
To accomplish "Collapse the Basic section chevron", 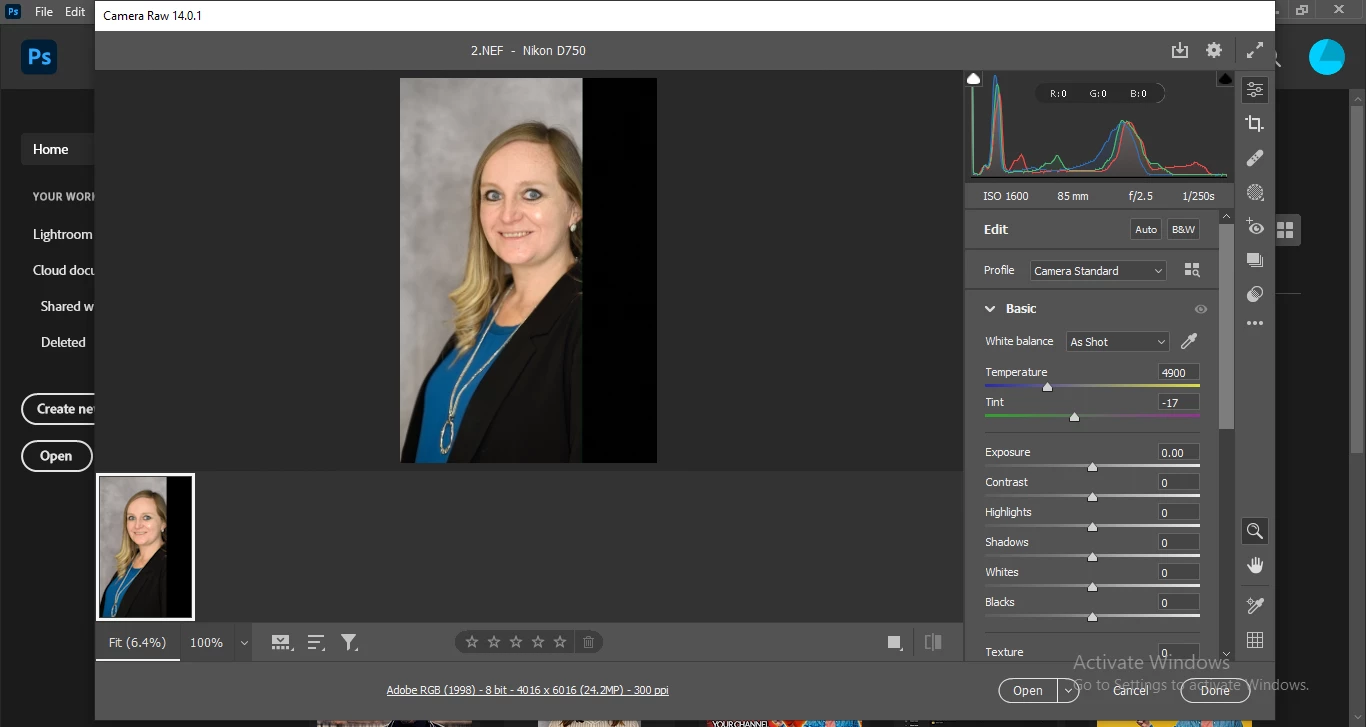I will coord(990,309).
